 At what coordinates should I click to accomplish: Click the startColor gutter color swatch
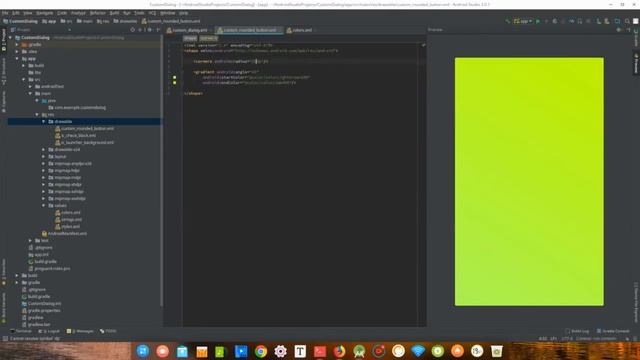[x=175, y=77]
